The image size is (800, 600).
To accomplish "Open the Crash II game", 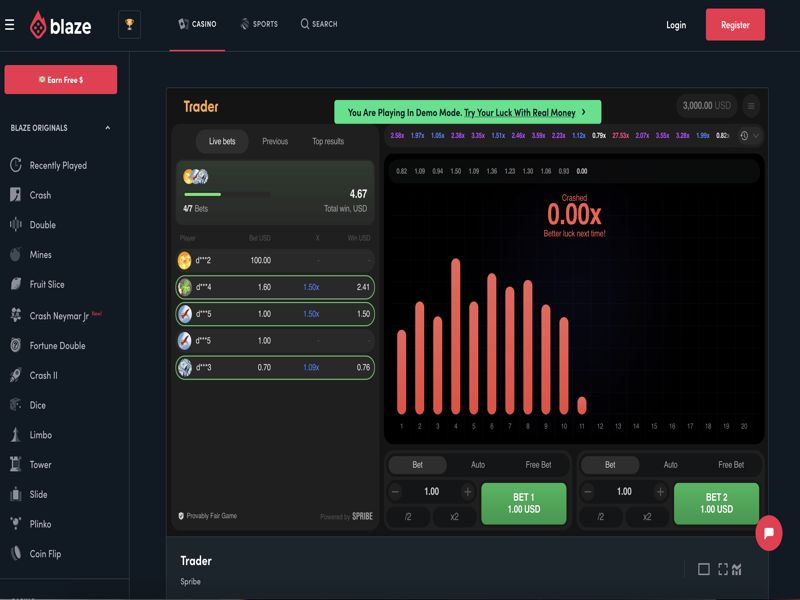I will click(34, 375).
